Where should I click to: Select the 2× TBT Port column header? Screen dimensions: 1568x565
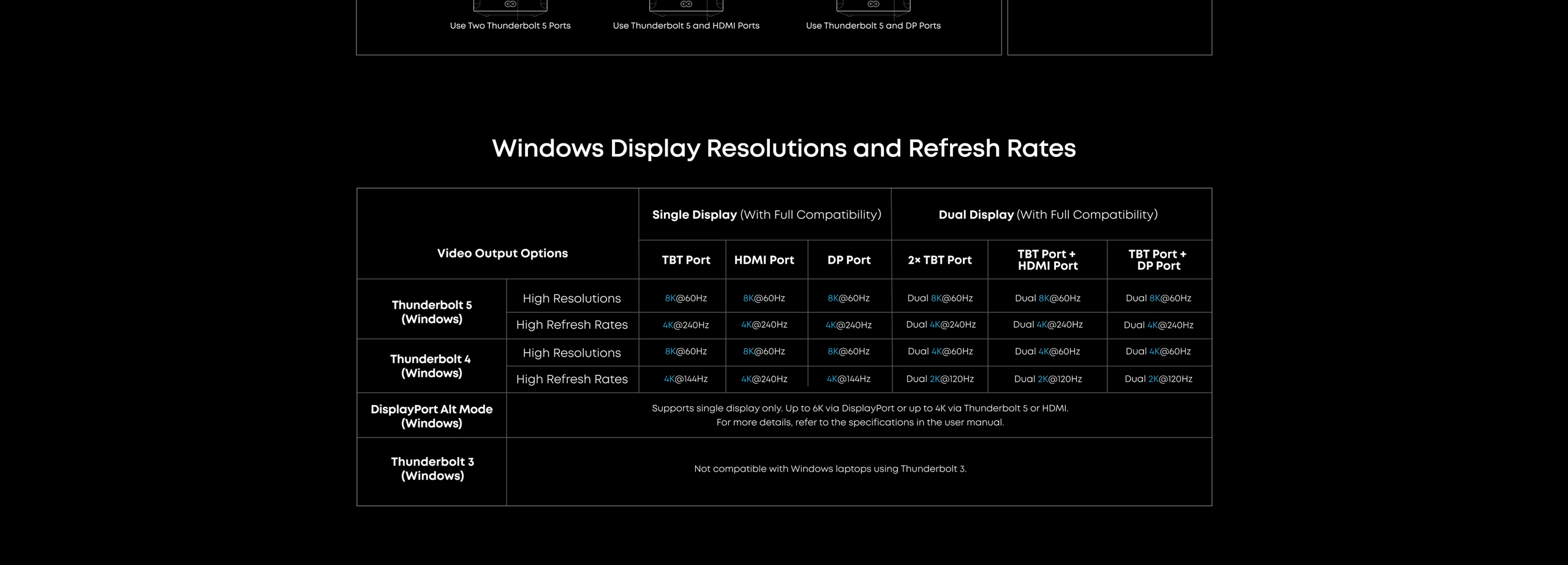(x=940, y=260)
